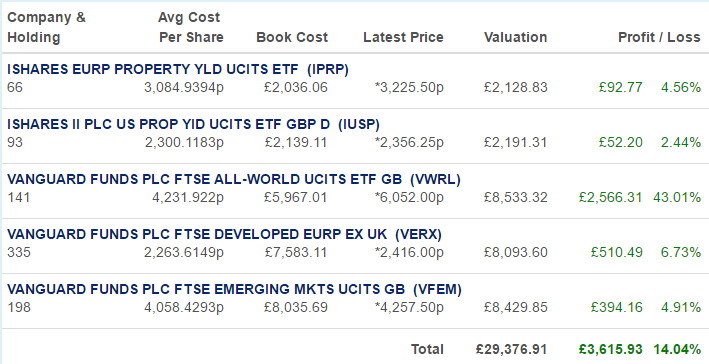Click the total percentage gain 14.04%
The width and height of the screenshot is (709, 364).
click(x=677, y=349)
